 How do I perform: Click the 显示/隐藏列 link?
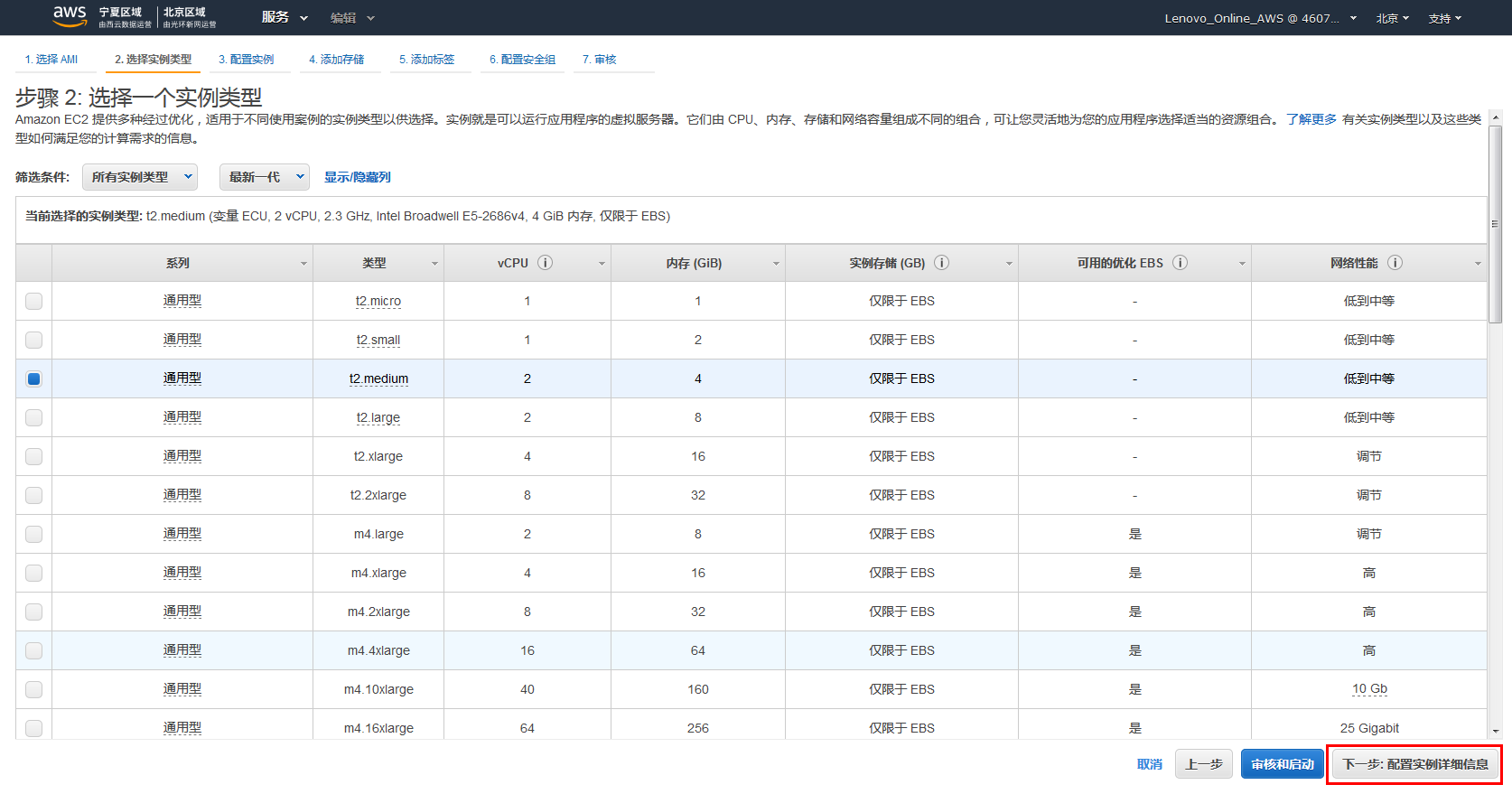358,177
